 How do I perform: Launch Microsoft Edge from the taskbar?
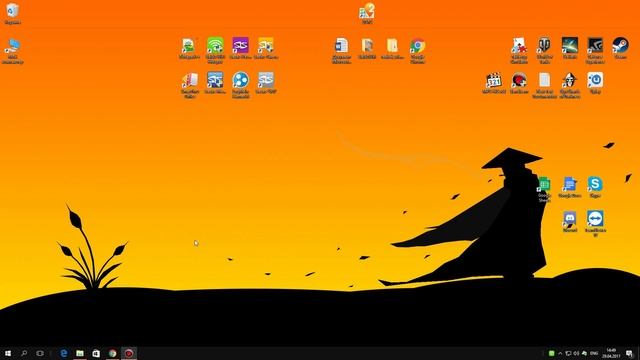click(64, 353)
